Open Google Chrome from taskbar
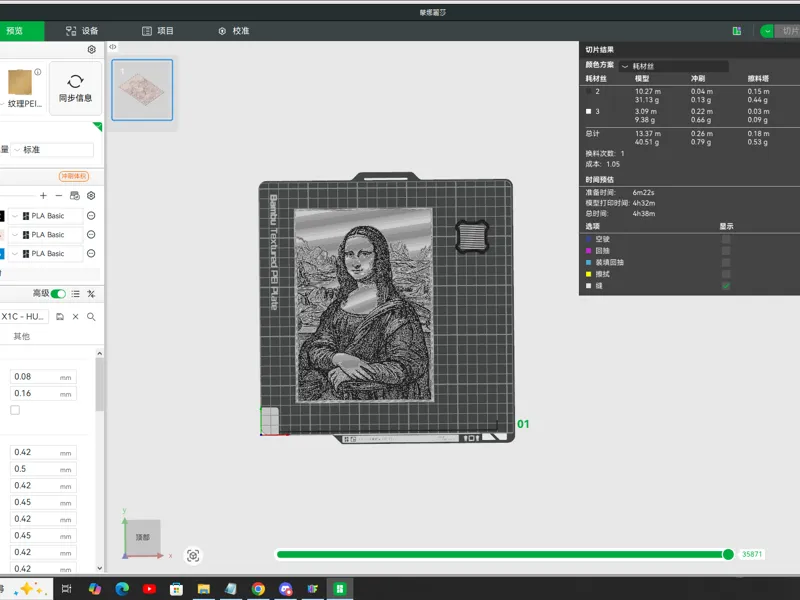 coord(258,589)
